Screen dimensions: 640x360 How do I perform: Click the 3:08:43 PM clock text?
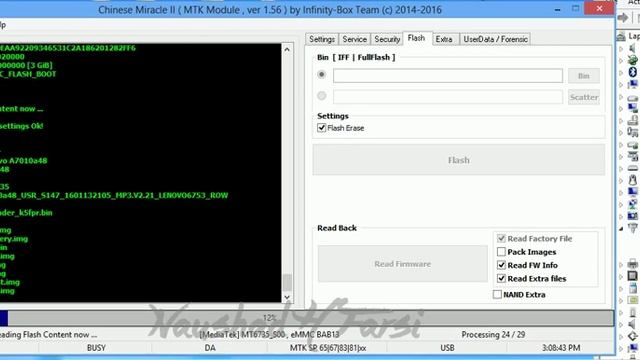(x=561, y=348)
